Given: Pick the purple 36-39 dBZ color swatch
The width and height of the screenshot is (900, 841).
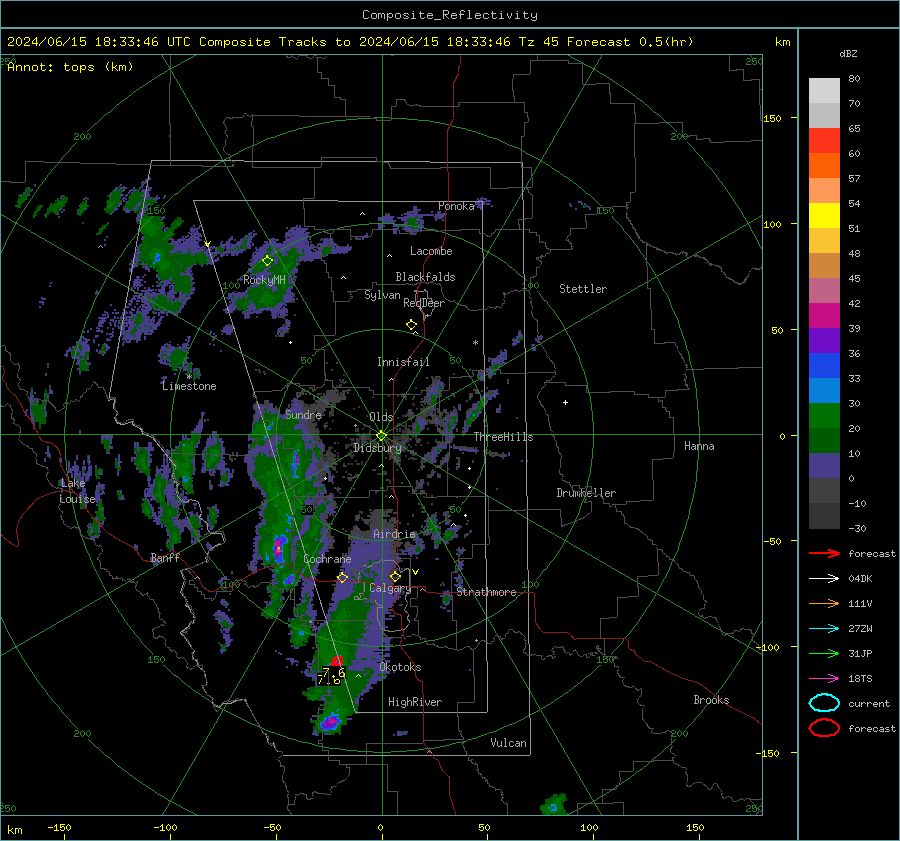Looking at the screenshot, I should [x=824, y=341].
